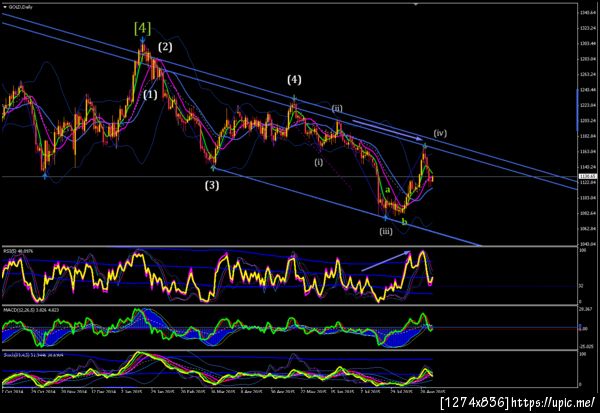600x413 pixels.
Task: Select the green 'b' wave label
Action: coord(404,221)
